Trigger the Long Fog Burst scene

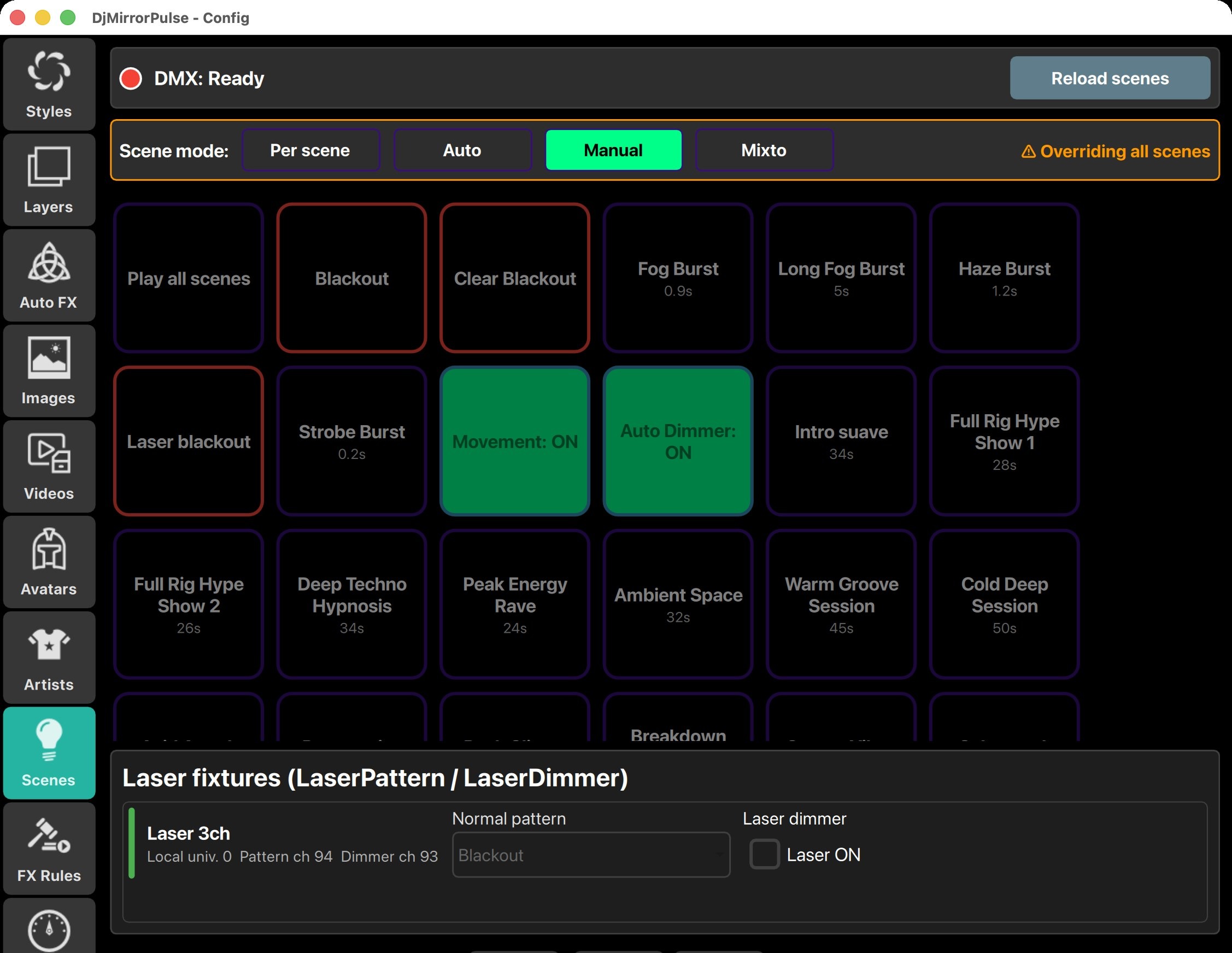point(841,278)
